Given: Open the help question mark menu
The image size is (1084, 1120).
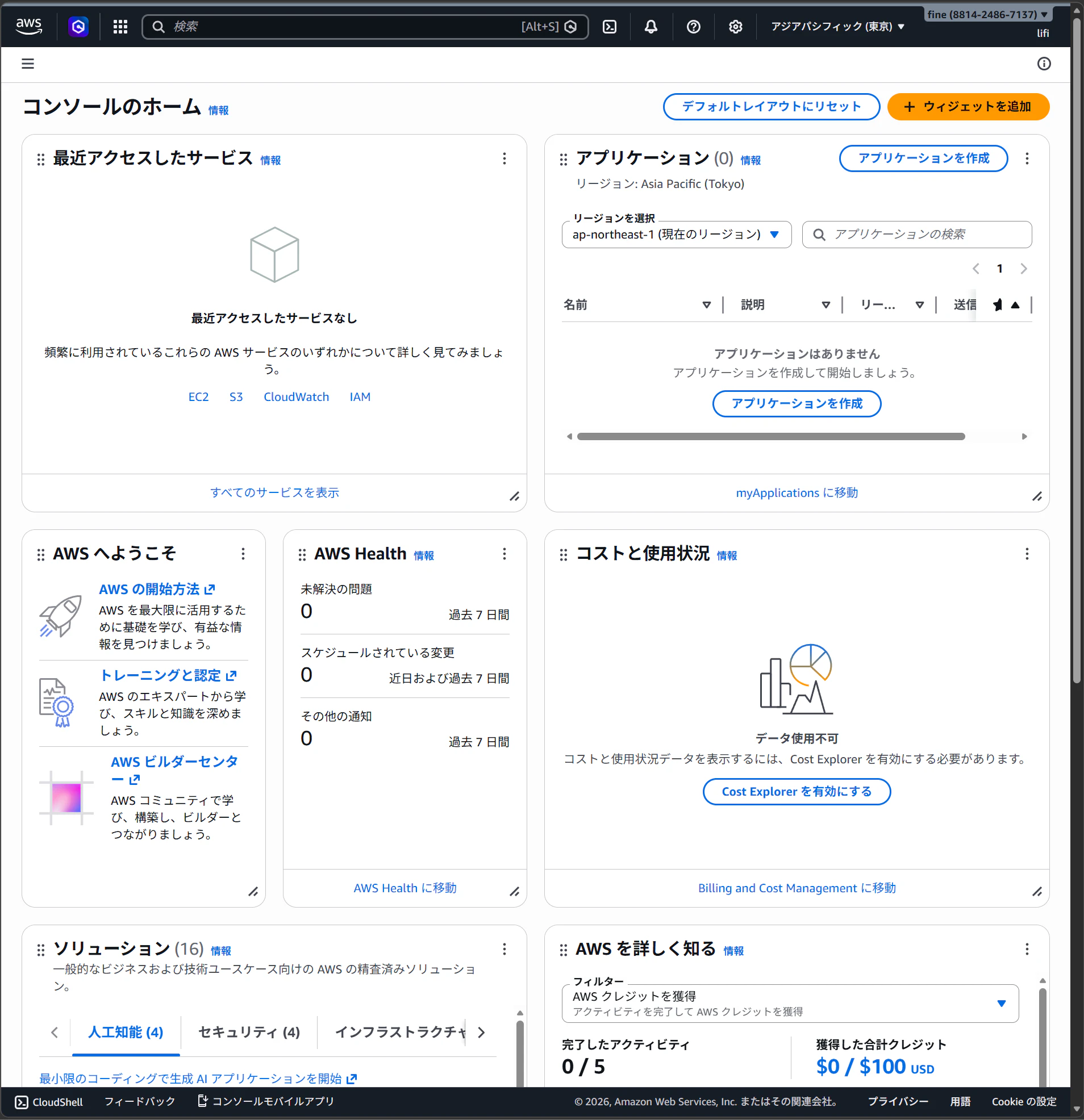Looking at the screenshot, I should tap(694, 26).
